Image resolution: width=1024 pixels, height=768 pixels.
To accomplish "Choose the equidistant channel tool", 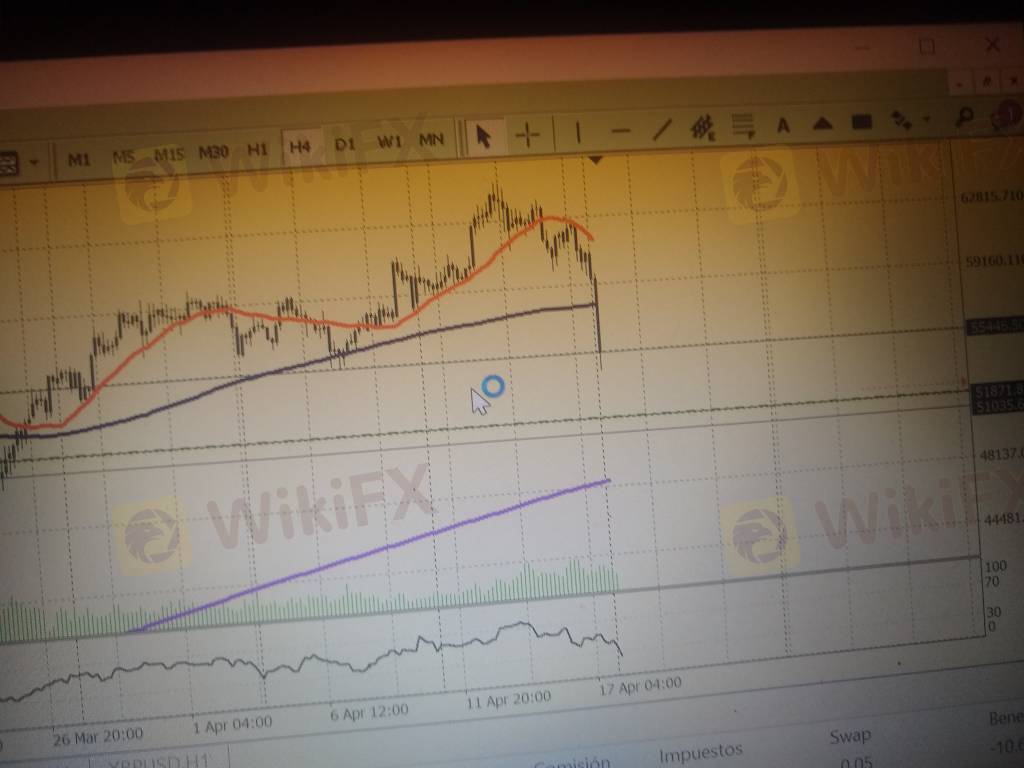I will tap(702, 128).
